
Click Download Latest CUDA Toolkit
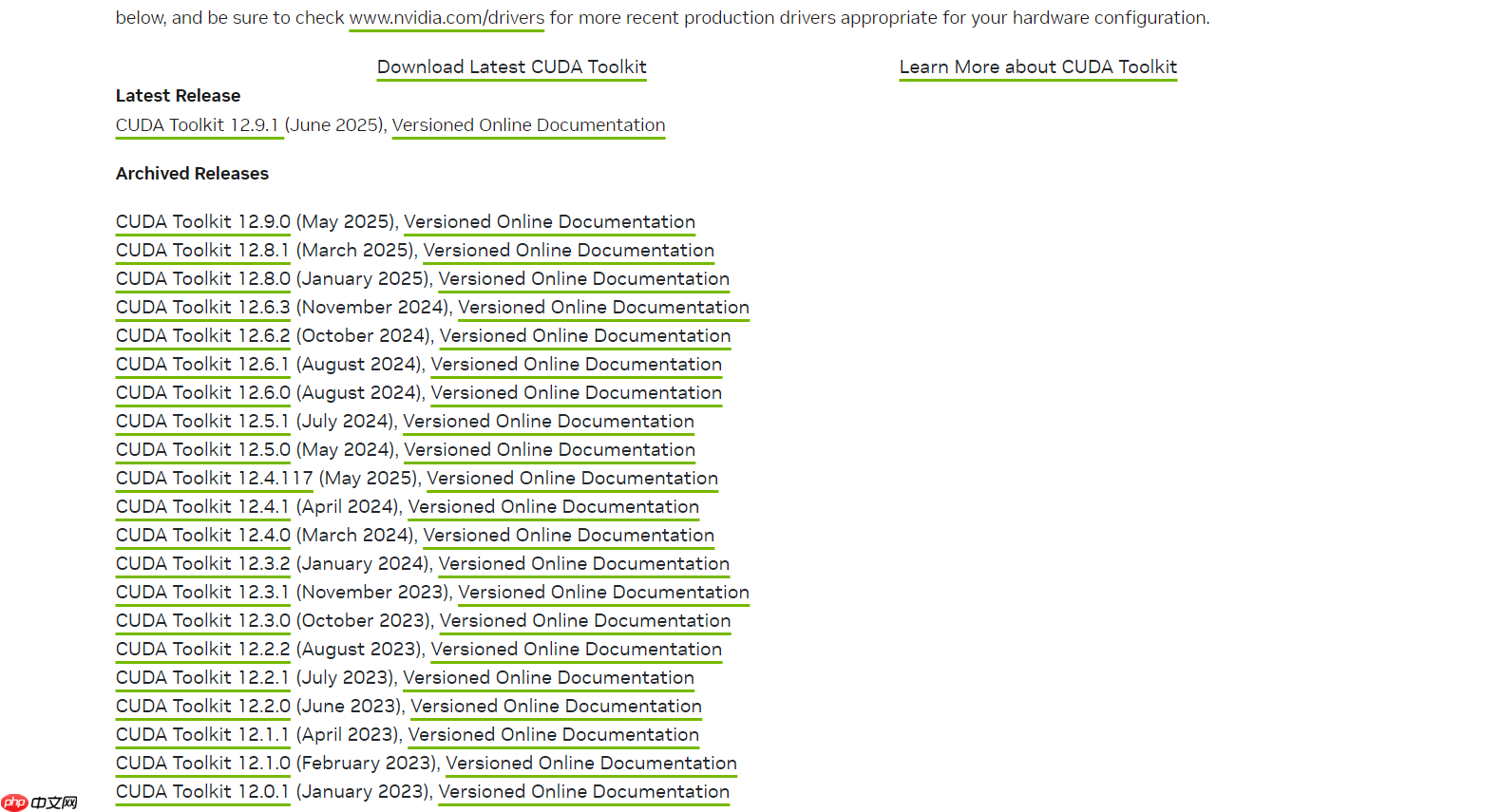[512, 67]
